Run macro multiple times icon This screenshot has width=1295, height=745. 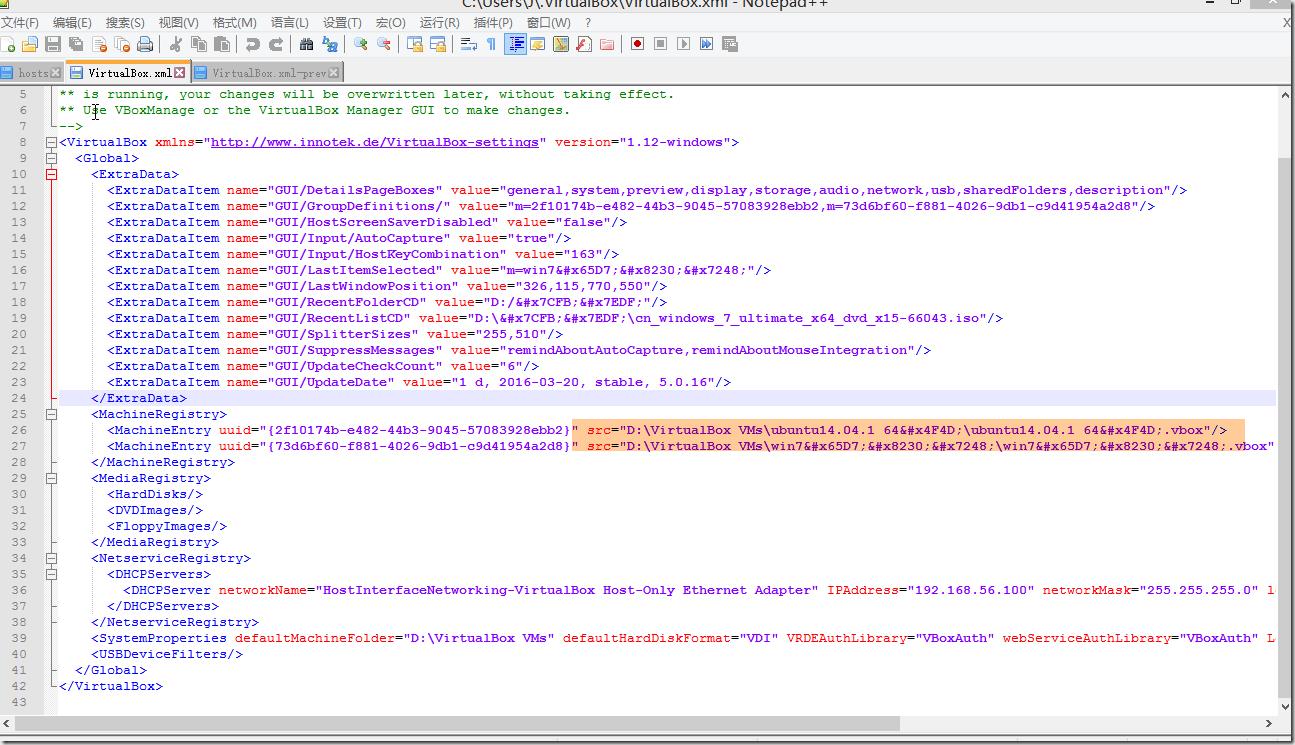click(x=706, y=44)
